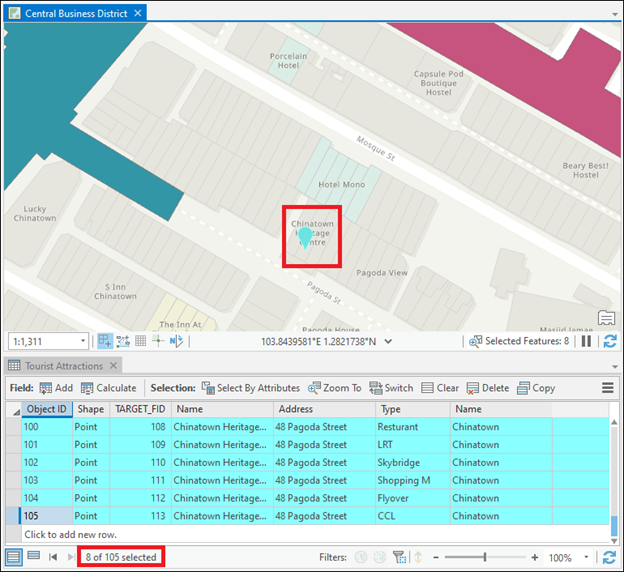Open the map scale 1:1,311 dropdown
This screenshot has height=572, width=624.
83,341
